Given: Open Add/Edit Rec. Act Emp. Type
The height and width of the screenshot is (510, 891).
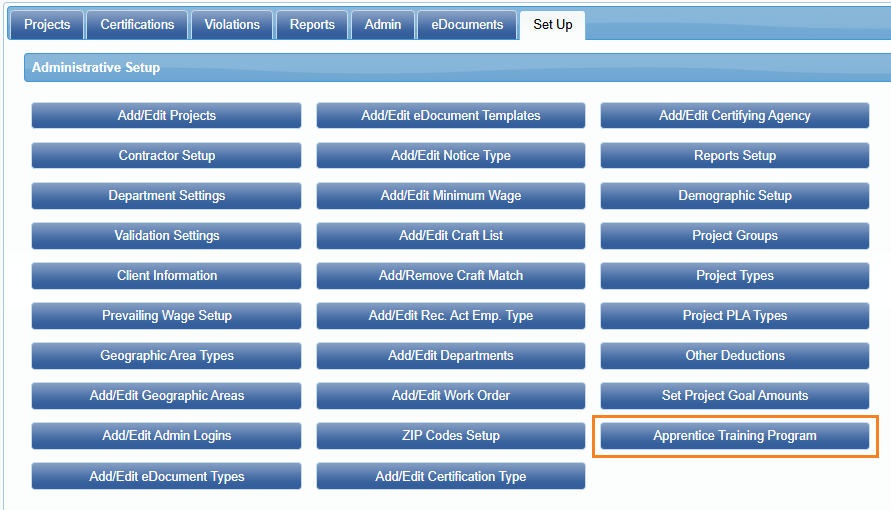Looking at the screenshot, I should point(451,316).
